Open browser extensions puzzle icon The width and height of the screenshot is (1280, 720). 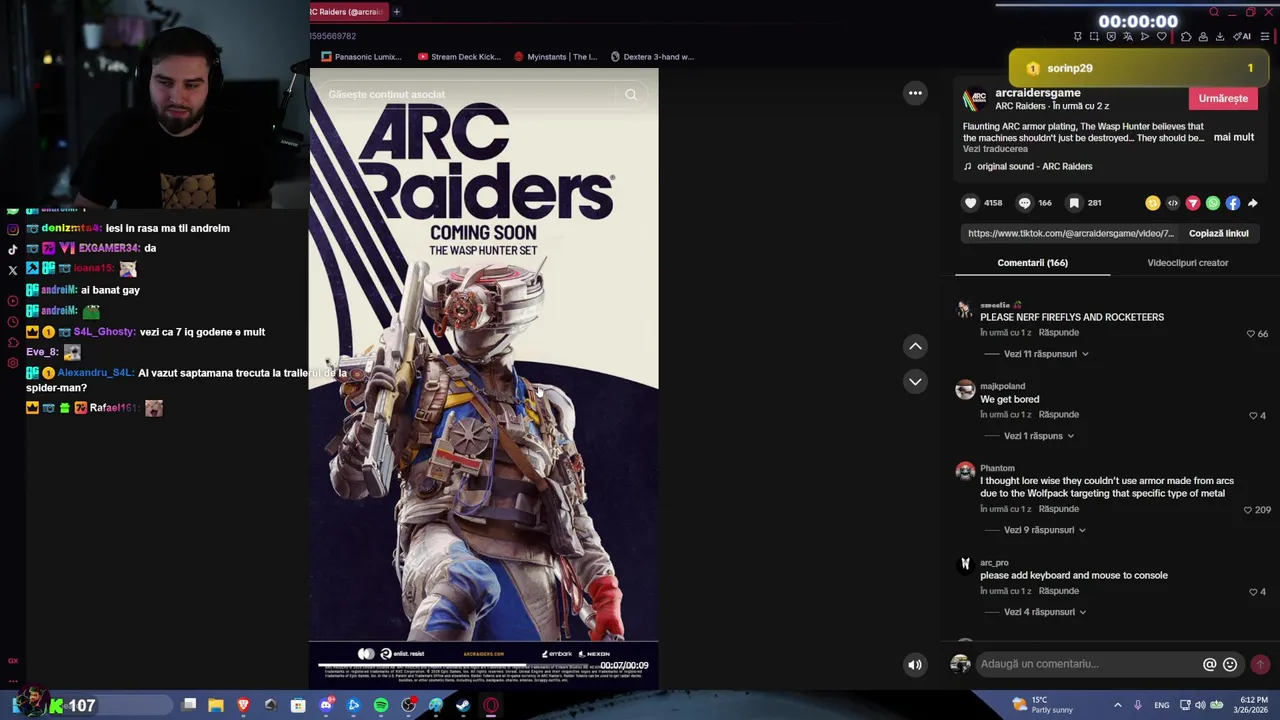point(1186,37)
